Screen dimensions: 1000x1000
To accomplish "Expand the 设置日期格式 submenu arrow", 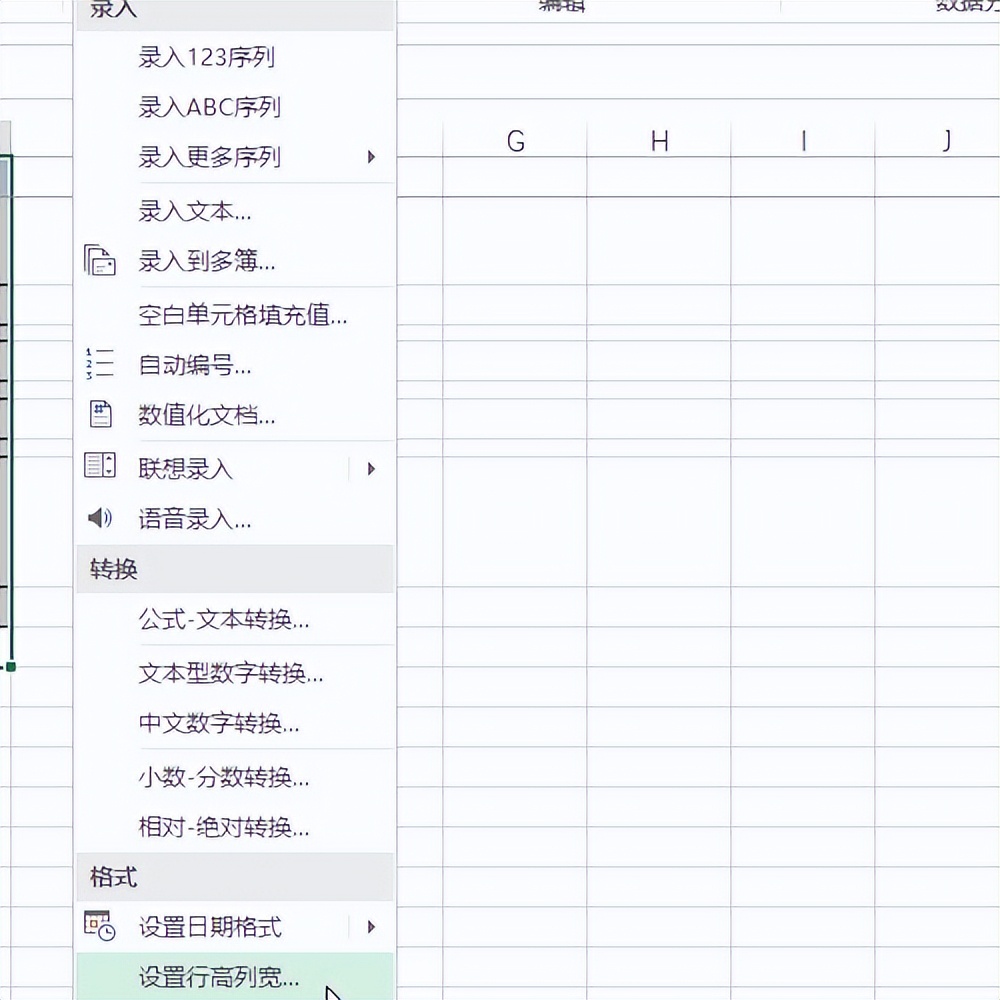I will pos(371,927).
